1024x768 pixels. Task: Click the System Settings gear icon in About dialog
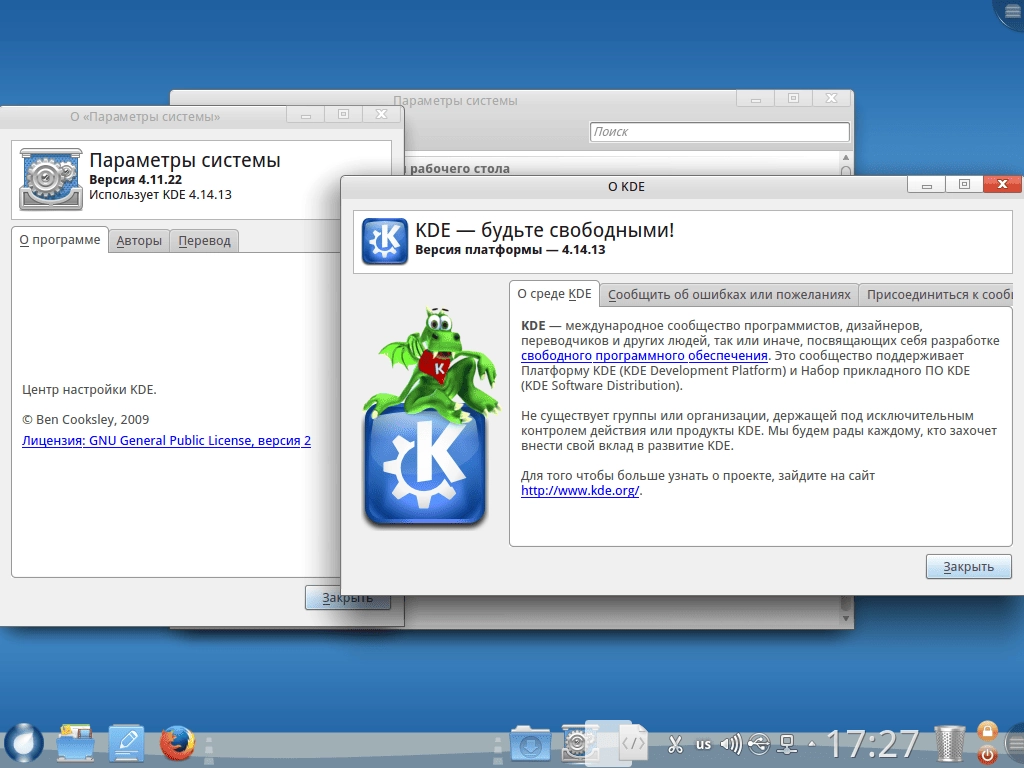pyautogui.click(x=51, y=179)
